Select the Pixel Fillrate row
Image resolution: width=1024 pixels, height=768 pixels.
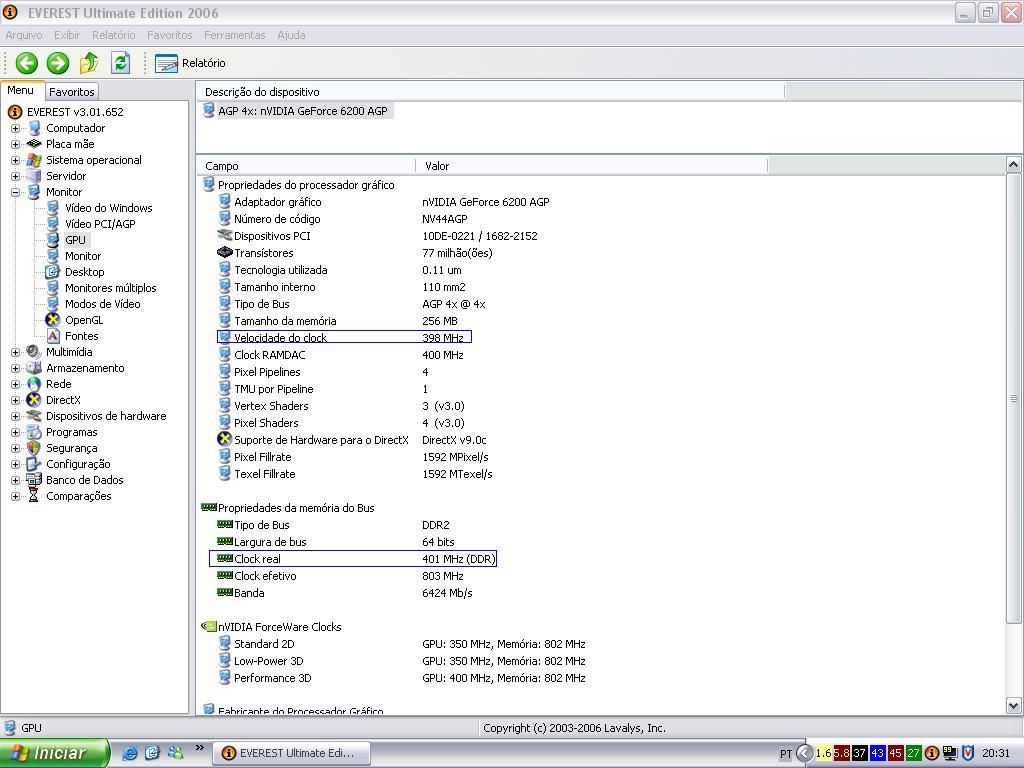353,456
